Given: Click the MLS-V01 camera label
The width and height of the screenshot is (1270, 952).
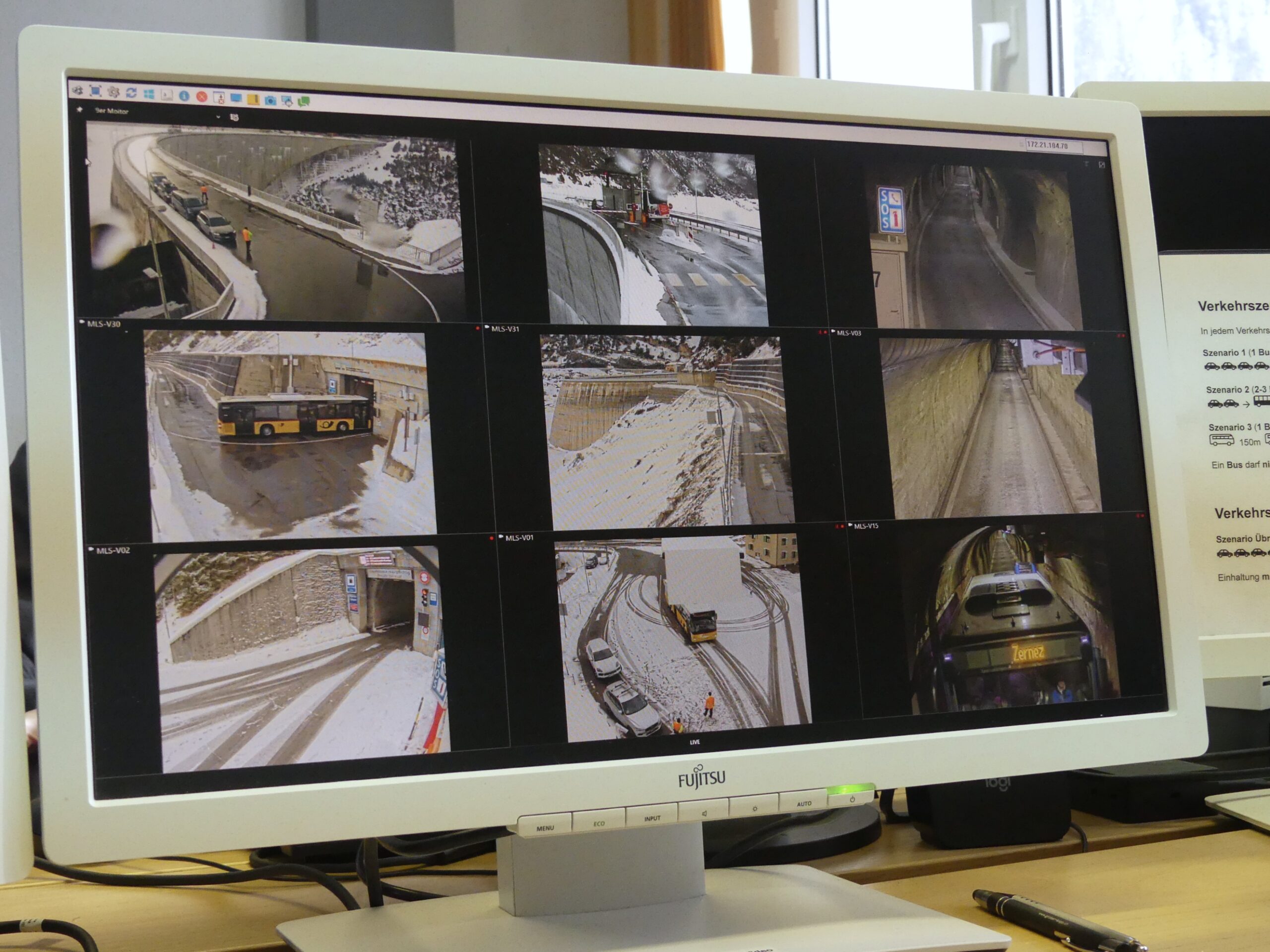Looking at the screenshot, I should (519, 537).
